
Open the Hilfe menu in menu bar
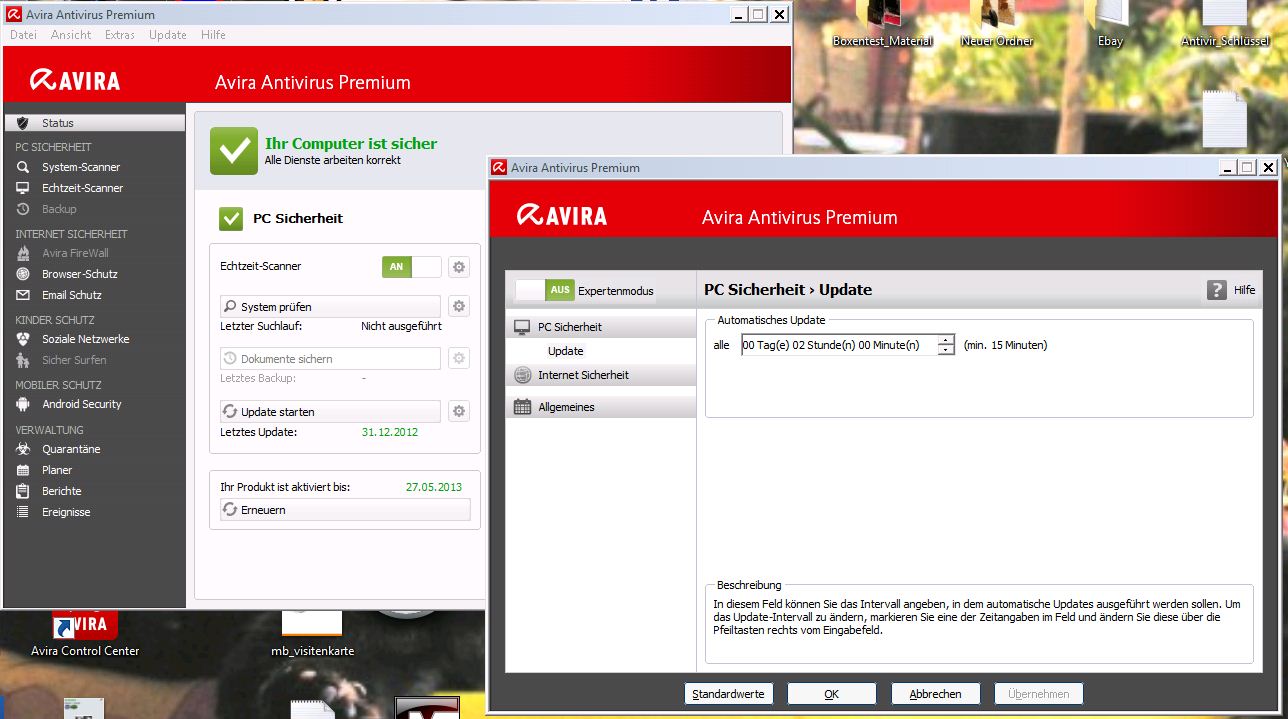tap(213, 34)
